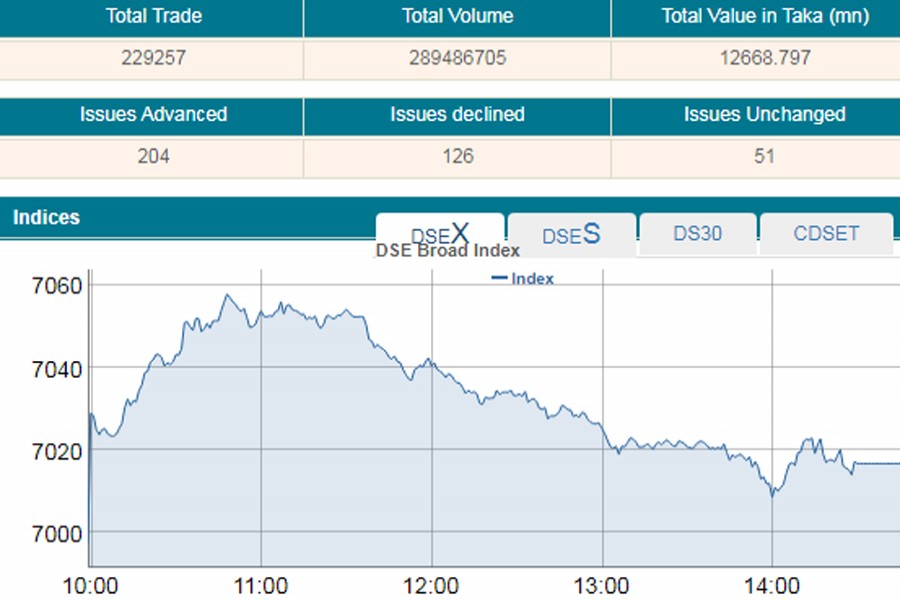
Task: Select the DS30 tab
Action: click(x=697, y=234)
